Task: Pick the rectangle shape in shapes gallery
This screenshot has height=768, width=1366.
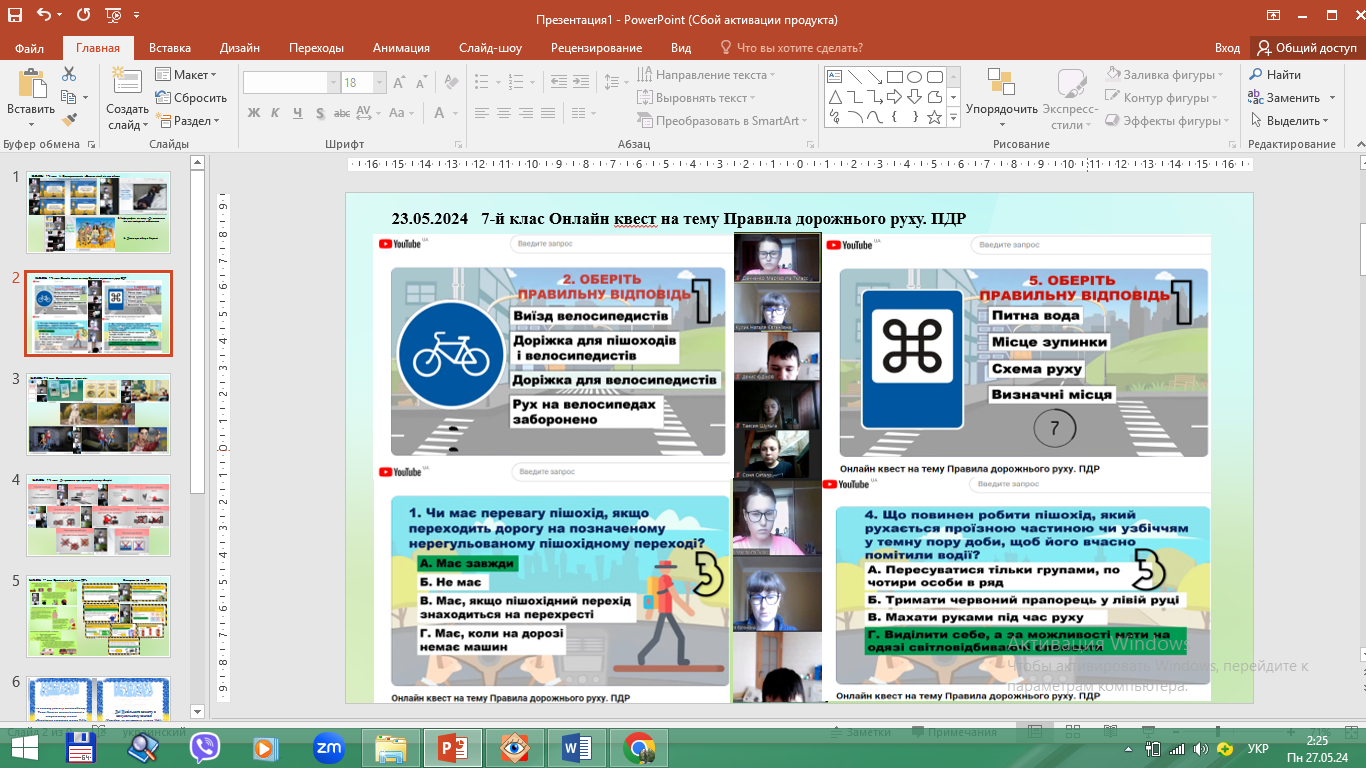Action: coord(895,76)
